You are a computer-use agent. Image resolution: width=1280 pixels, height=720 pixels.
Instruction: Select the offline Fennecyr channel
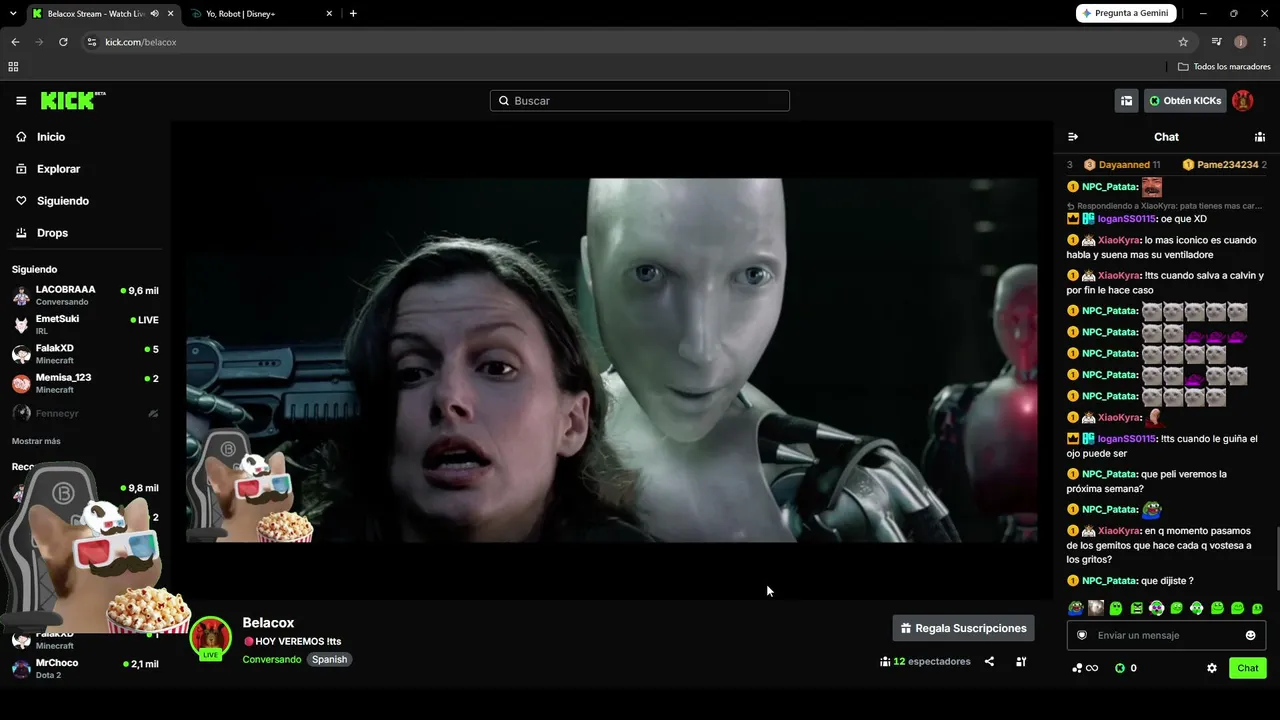[85, 413]
